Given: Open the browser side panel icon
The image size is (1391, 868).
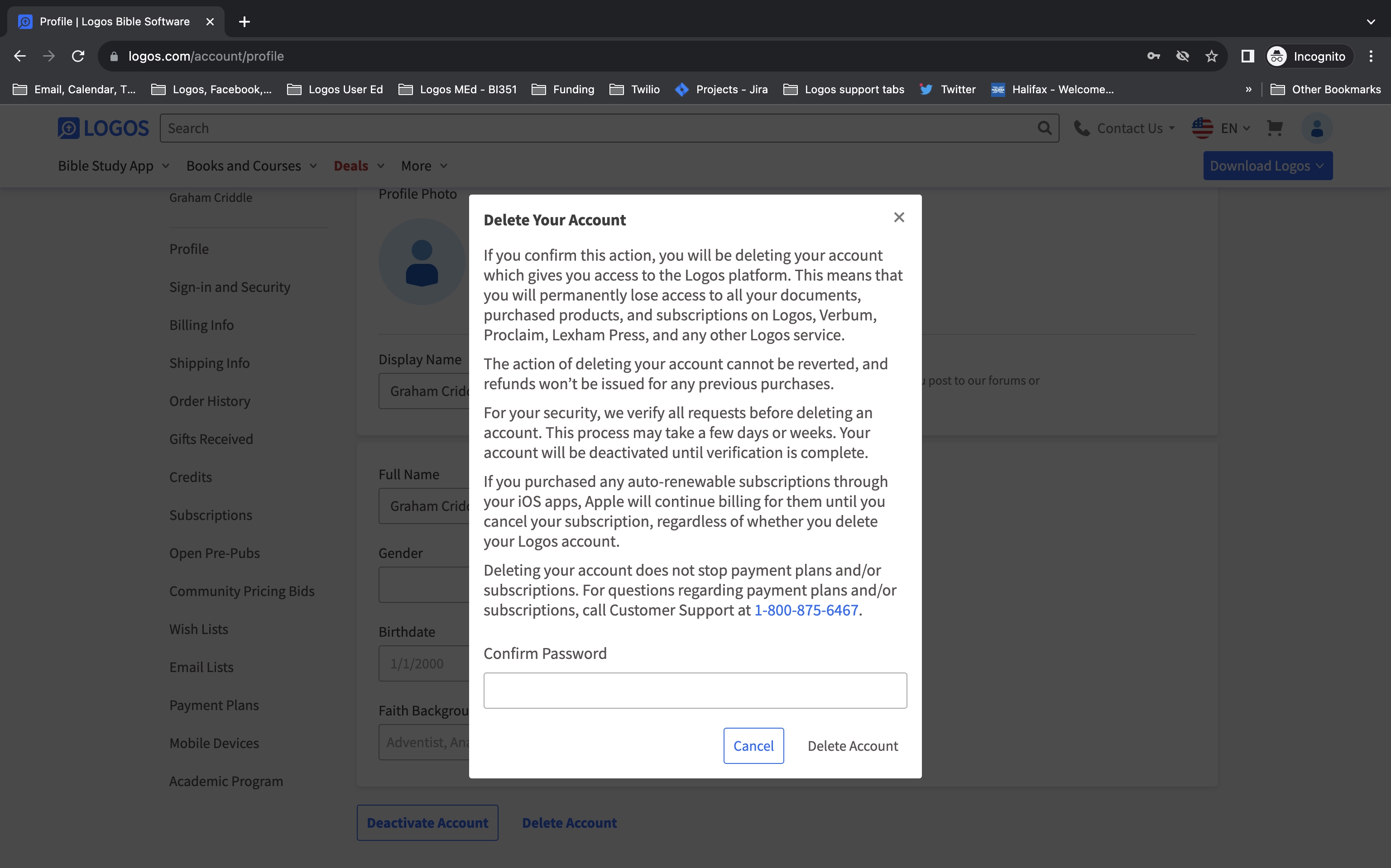Looking at the screenshot, I should (1247, 56).
